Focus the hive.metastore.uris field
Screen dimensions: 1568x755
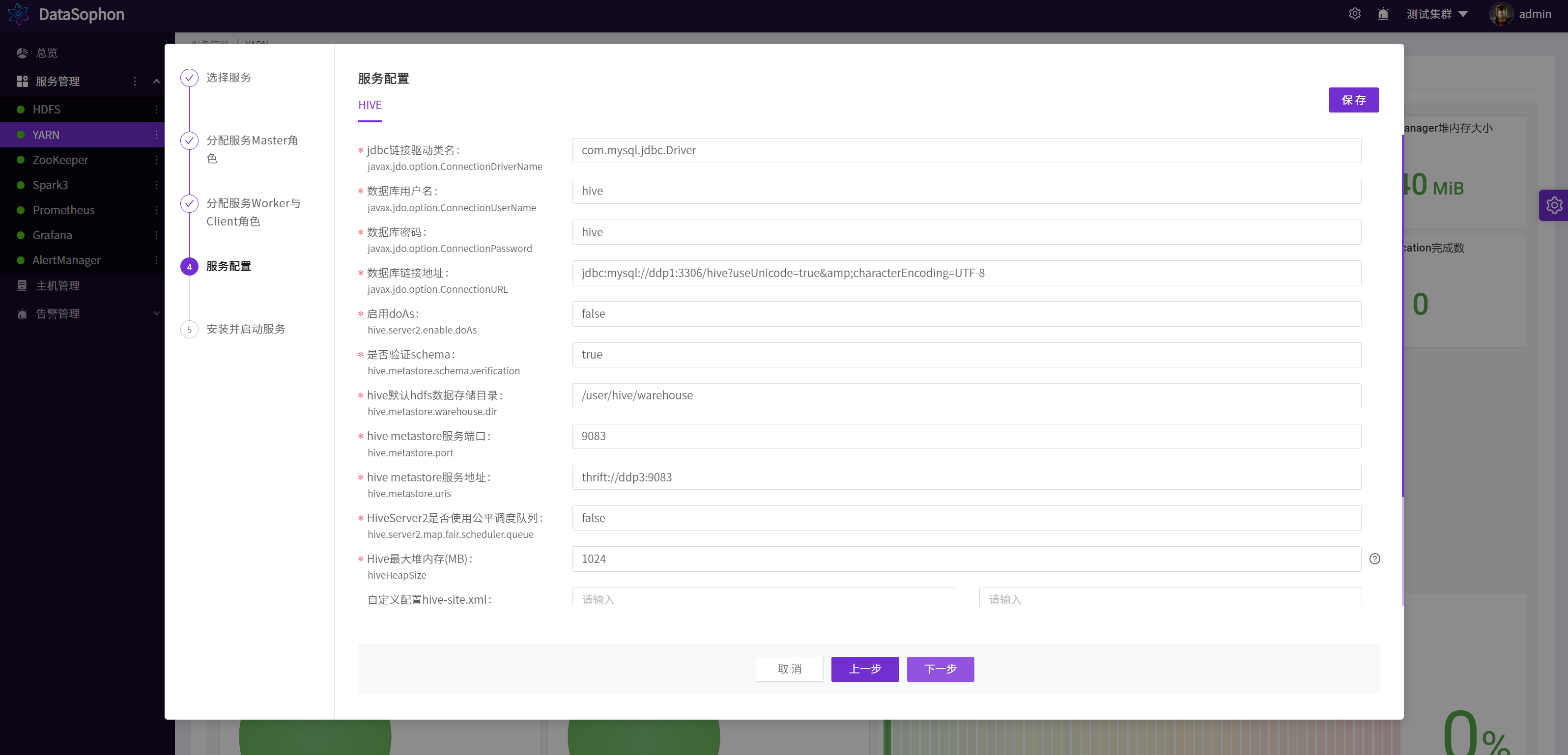966,477
